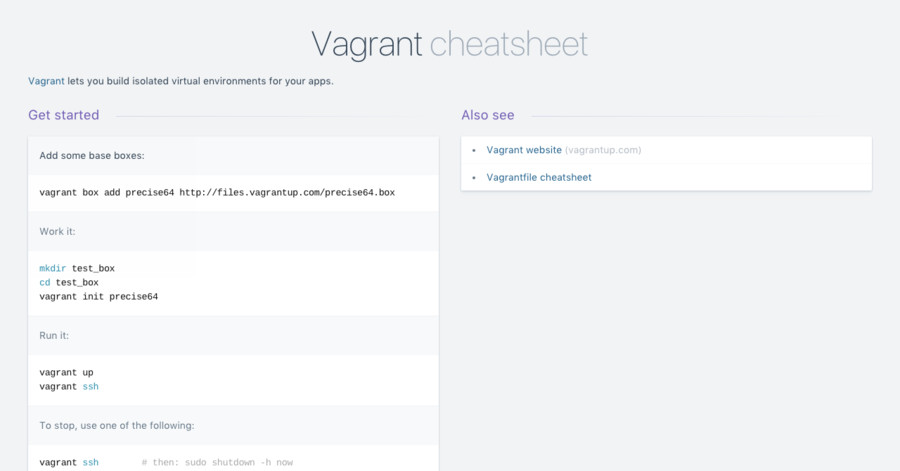Screen dimensions: 900x471
Task: Click the mkdir test_box command line
Action: point(77,268)
